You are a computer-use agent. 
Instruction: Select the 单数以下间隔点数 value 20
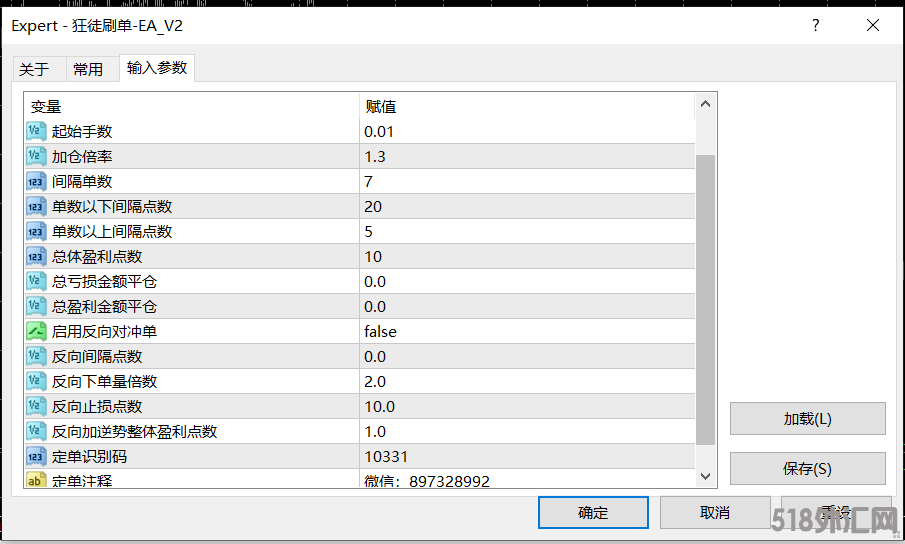[x=373, y=207]
